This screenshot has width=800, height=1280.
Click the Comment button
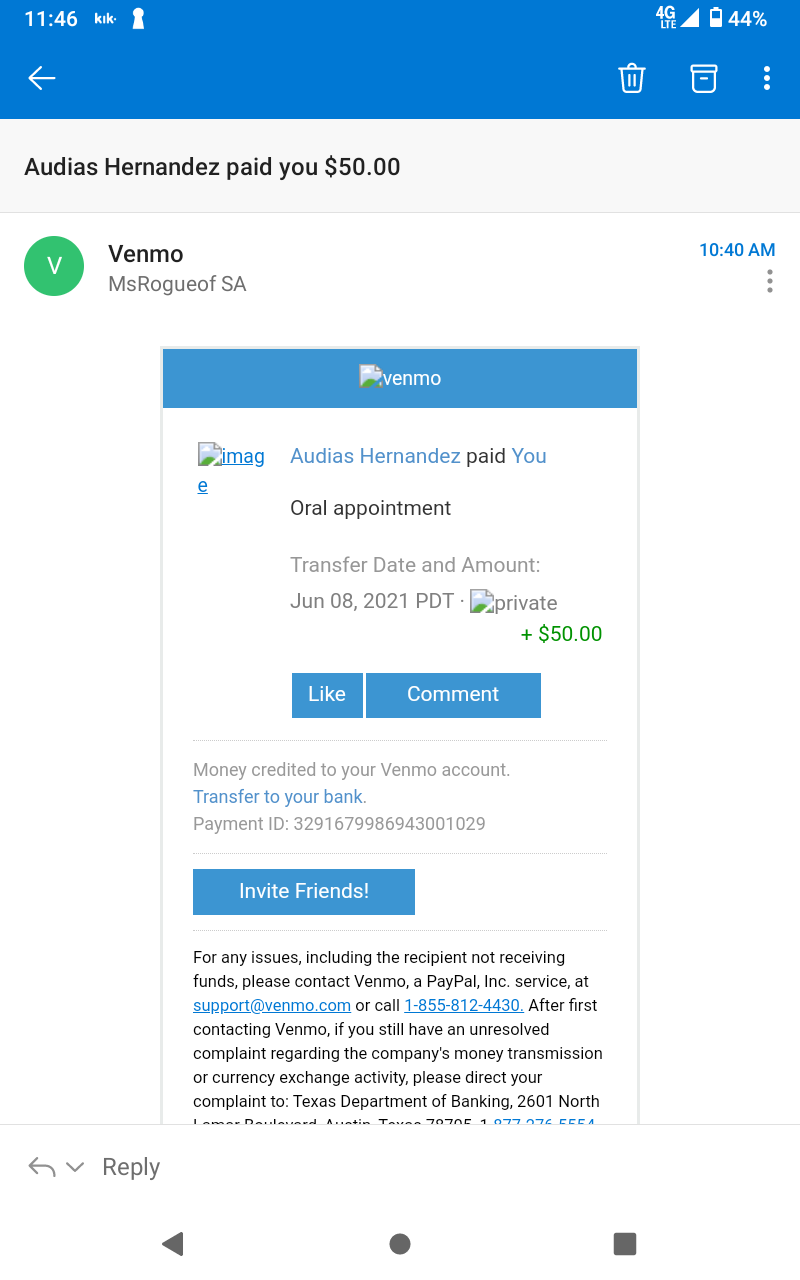(x=453, y=695)
